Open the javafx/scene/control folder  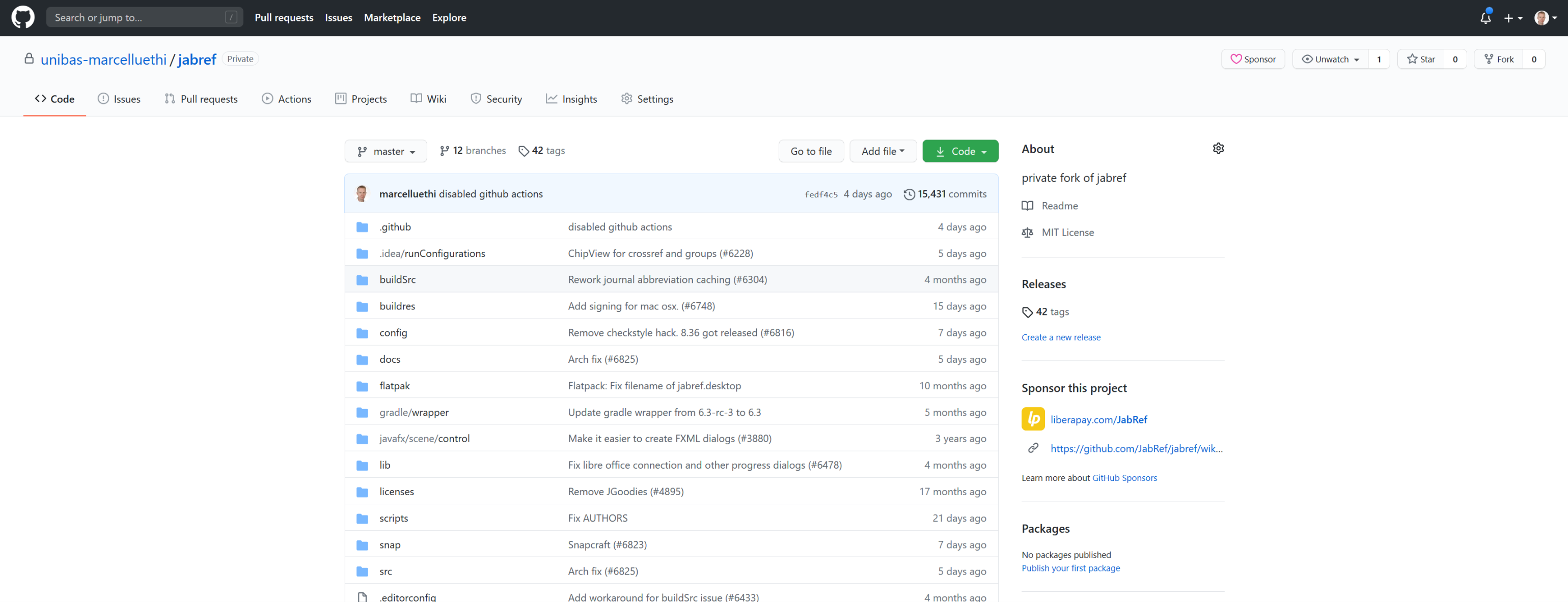424,439
